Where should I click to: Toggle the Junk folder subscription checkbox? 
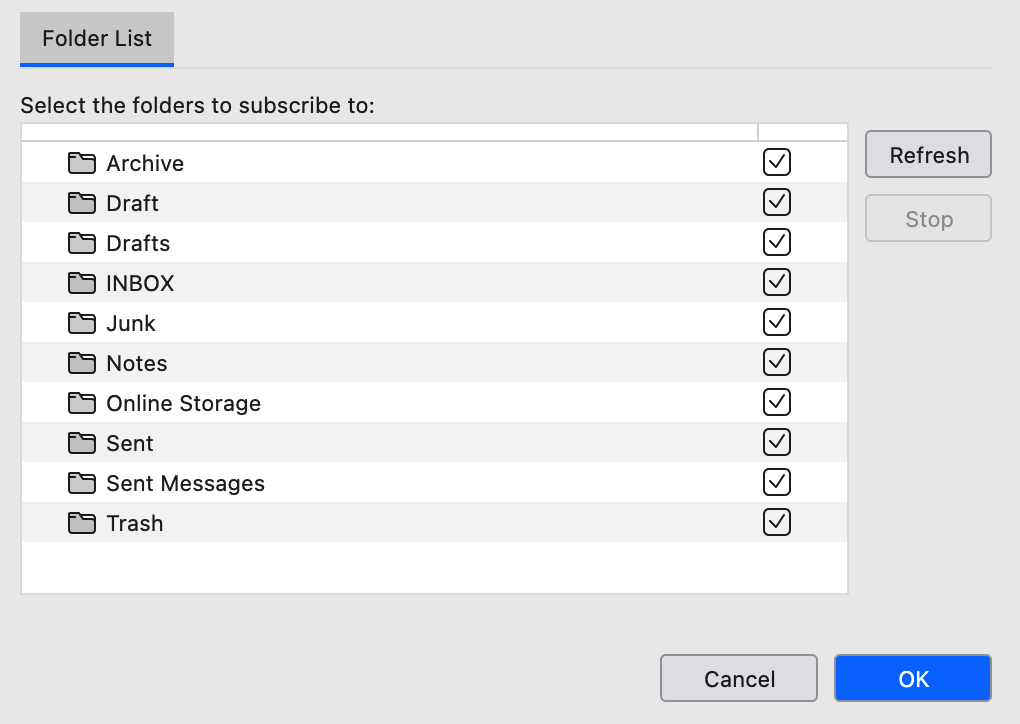pyautogui.click(x=777, y=322)
